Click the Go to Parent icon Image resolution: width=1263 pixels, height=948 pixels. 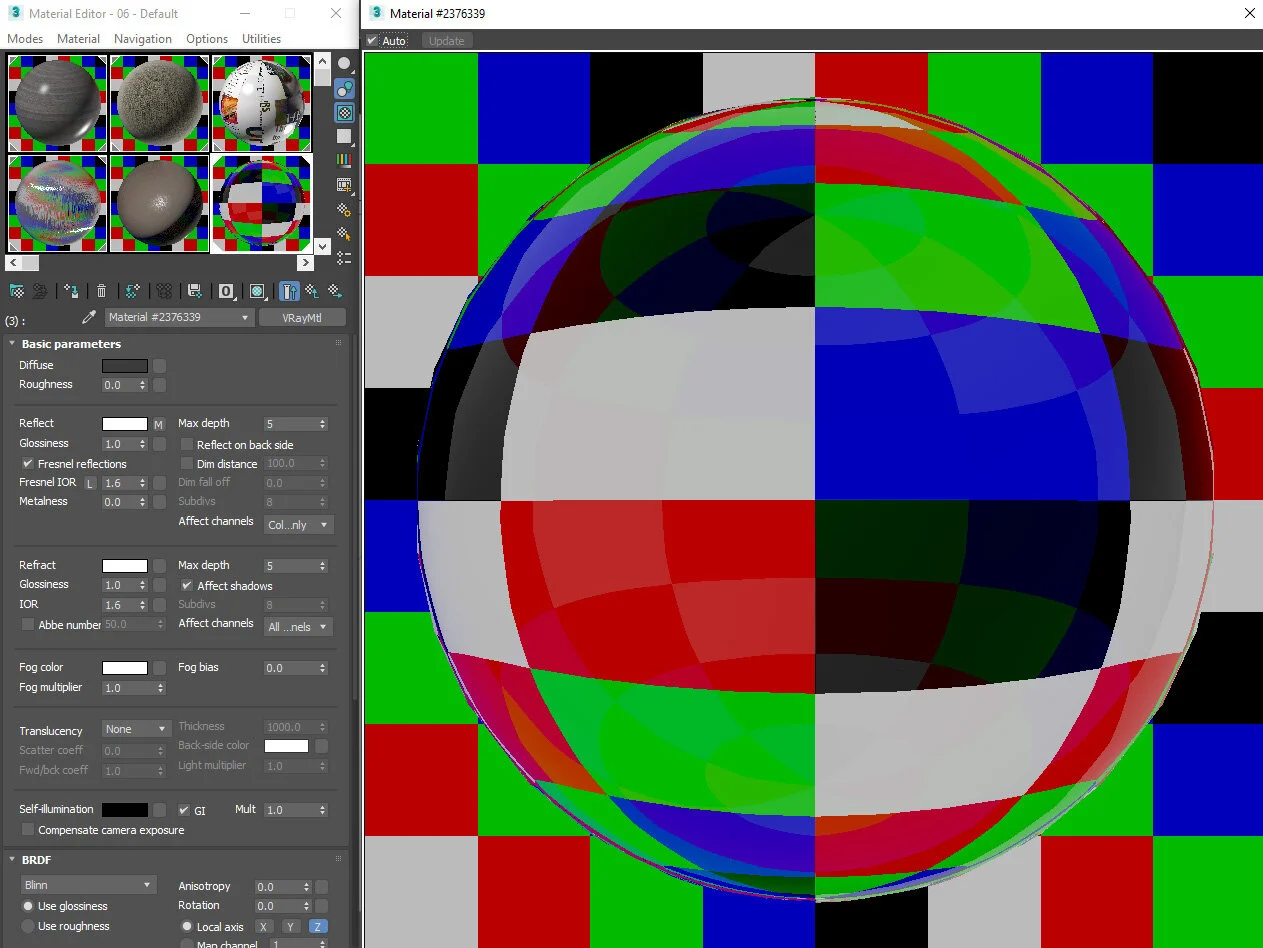tap(313, 291)
